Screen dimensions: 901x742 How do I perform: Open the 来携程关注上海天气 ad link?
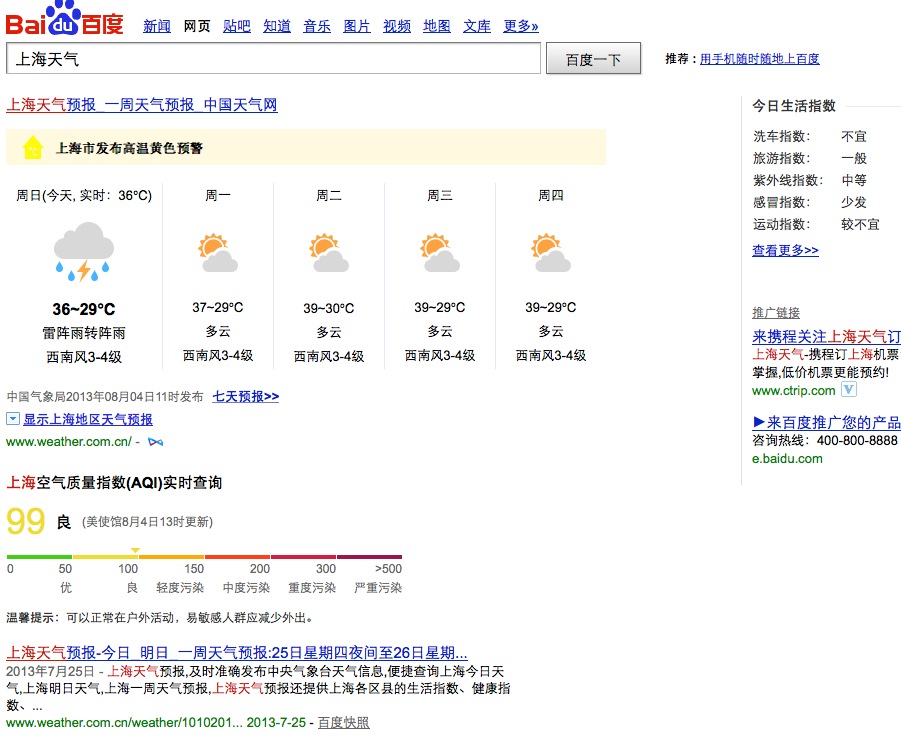click(x=826, y=336)
